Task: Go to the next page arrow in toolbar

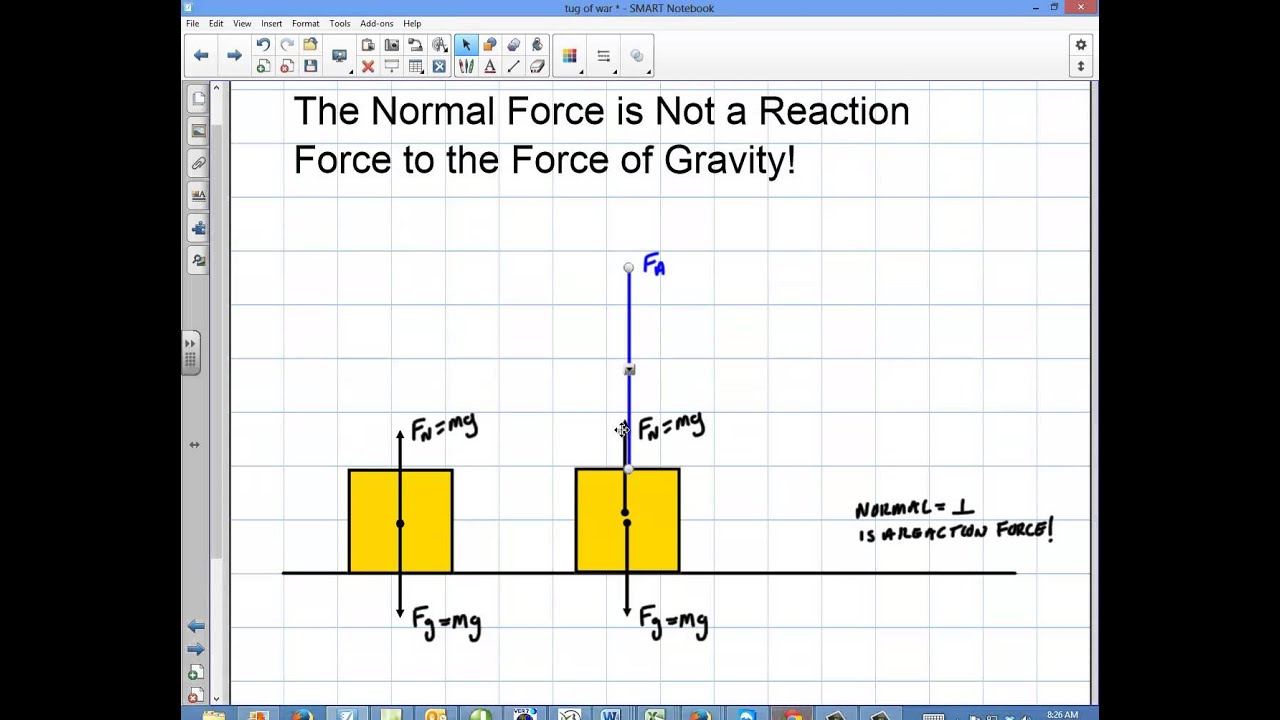Action: click(x=234, y=56)
